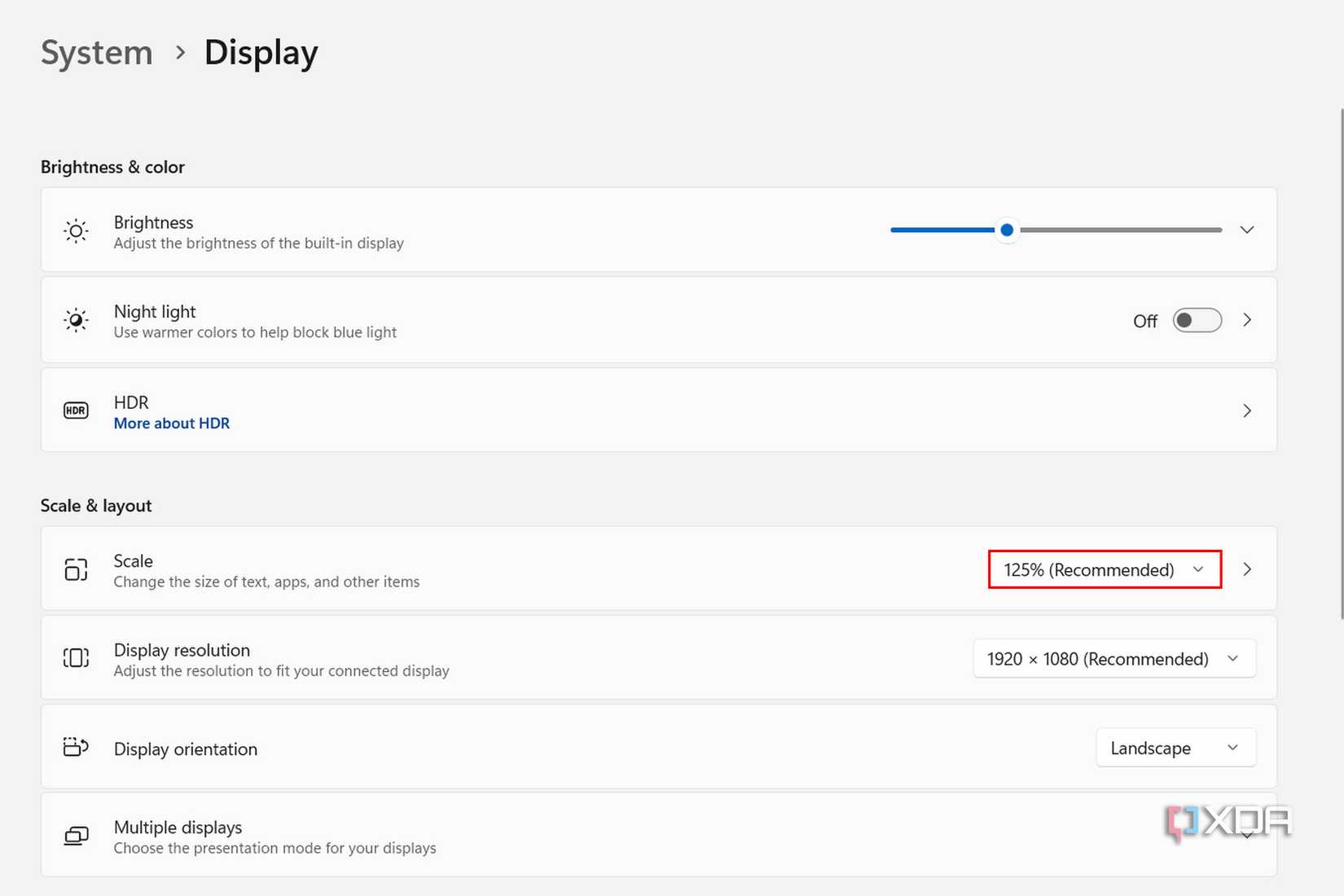Click the Multiple displays row
Image resolution: width=1344 pixels, height=896 pixels.
570,836
